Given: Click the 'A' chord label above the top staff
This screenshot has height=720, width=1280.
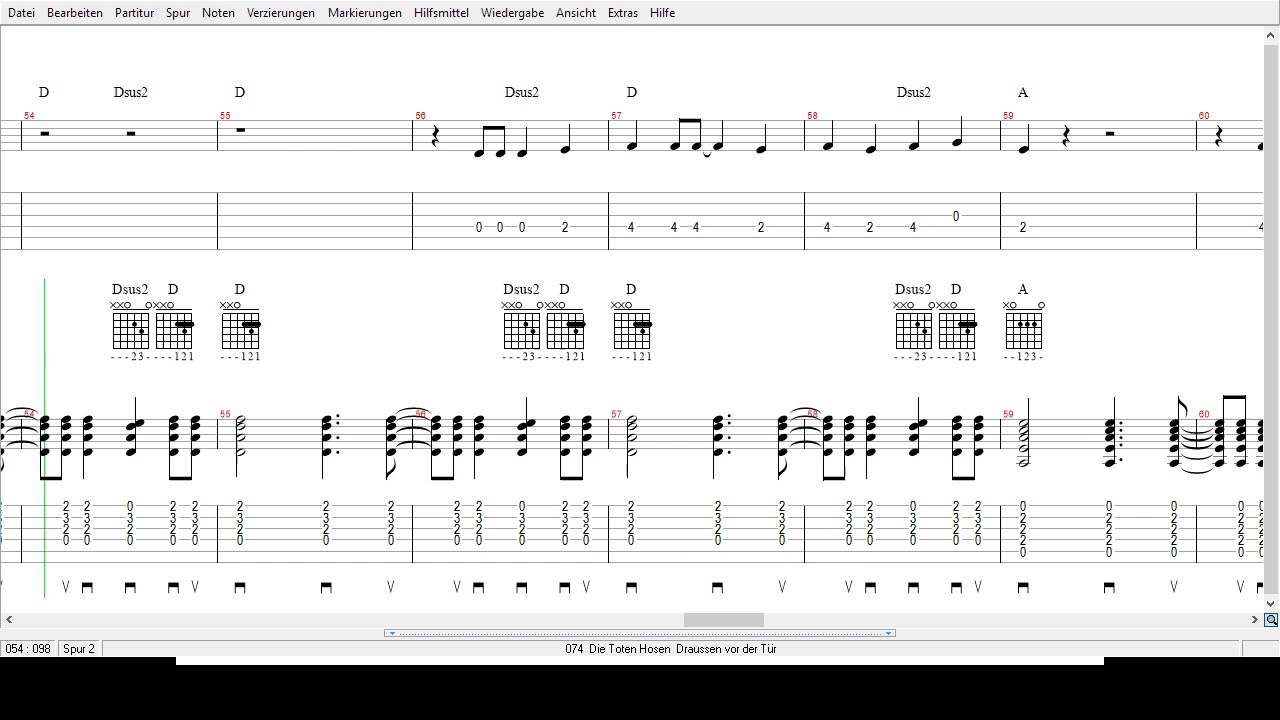Looking at the screenshot, I should point(1023,92).
